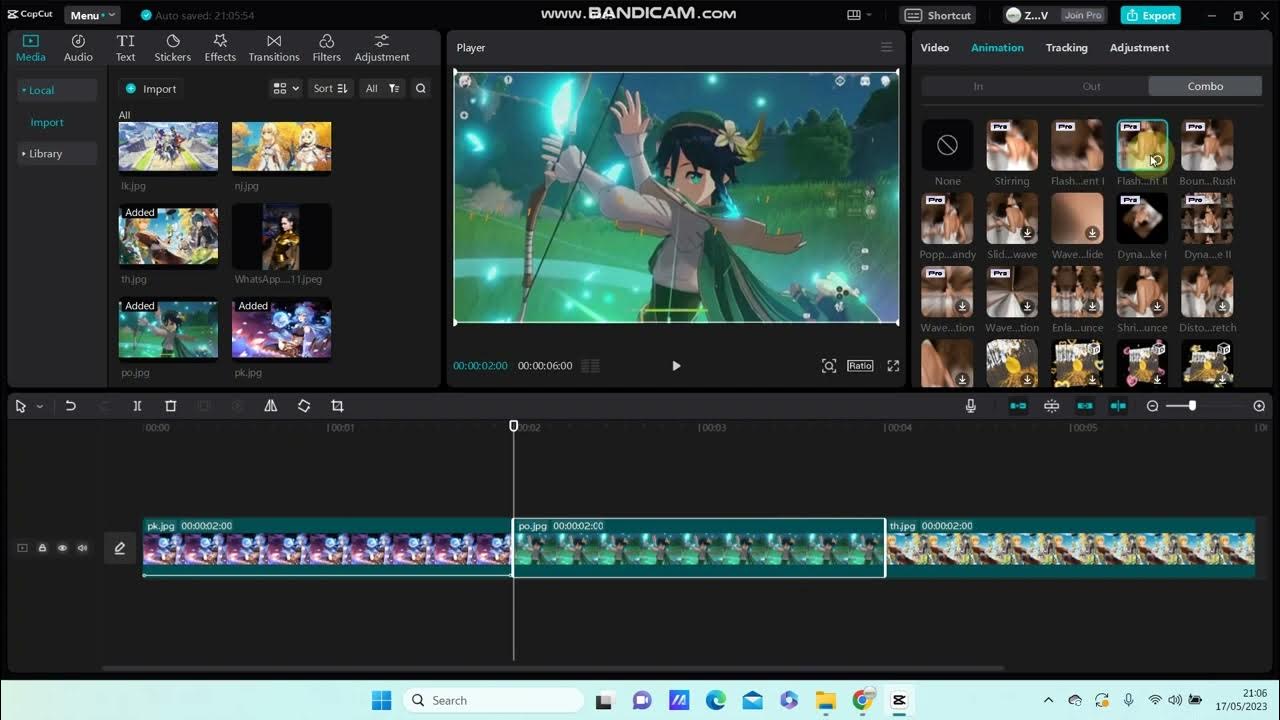Viewport: 1280px width, 720px height.
Task: Play the preview video
Action: pos(676,366)
